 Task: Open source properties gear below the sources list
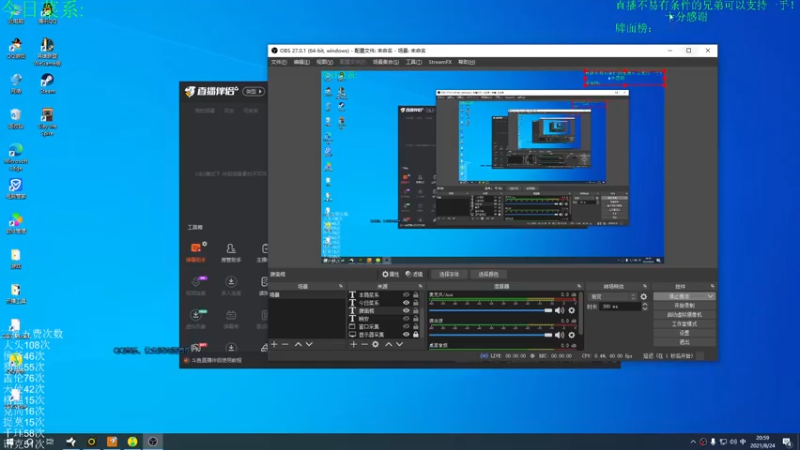(x=376, y=344)
